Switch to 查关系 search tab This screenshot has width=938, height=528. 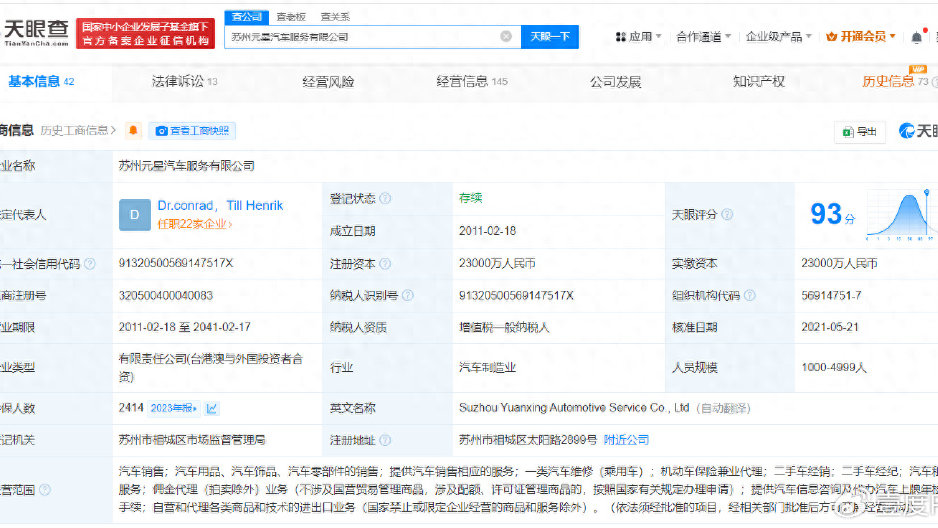point(335,17)
